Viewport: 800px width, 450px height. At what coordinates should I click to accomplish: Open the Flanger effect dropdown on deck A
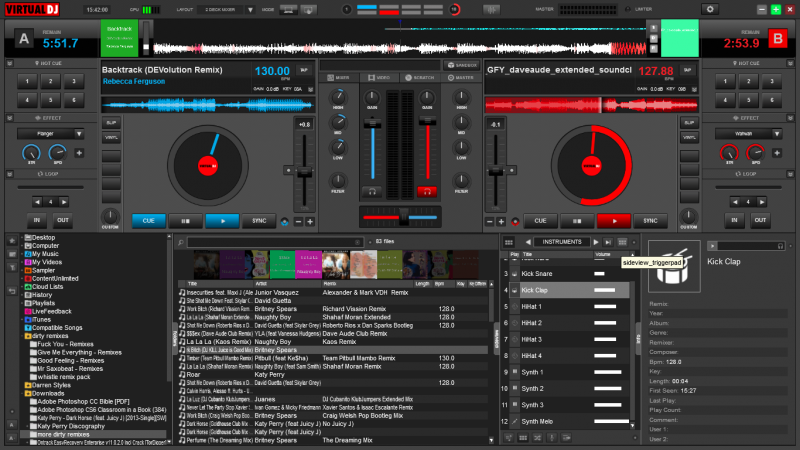point(79,134)
